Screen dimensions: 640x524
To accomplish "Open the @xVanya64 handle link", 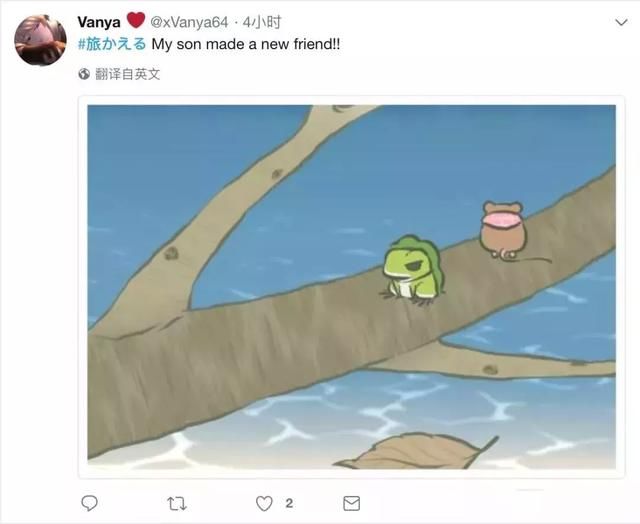I will [x=189, y=22].
